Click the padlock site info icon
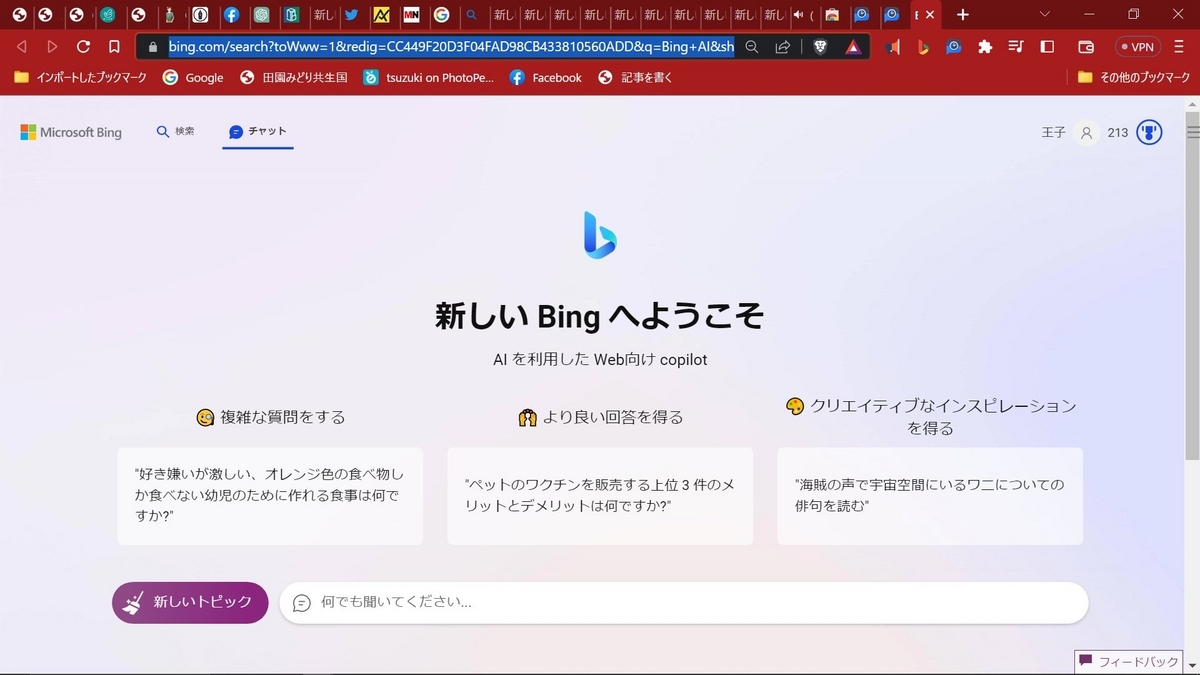The height and width of the screenshot is (675, 1200). point(152,47)
